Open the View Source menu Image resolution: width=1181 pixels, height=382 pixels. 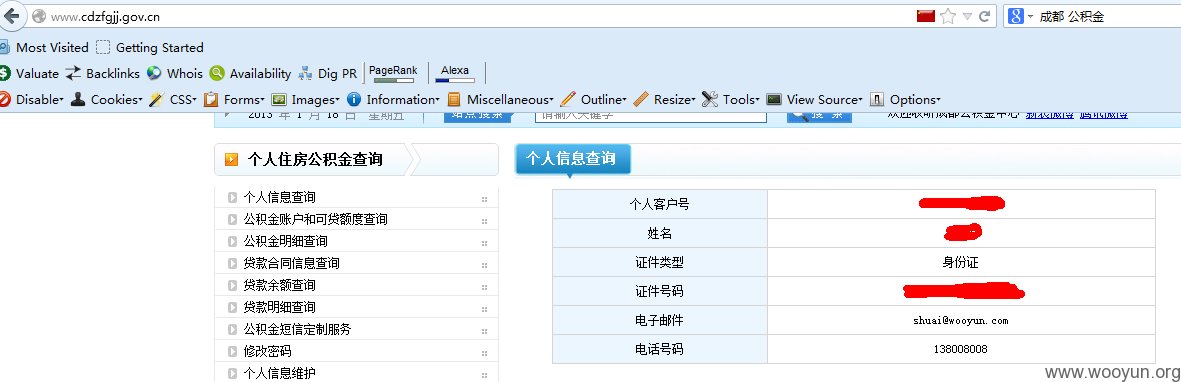point(814,99)
